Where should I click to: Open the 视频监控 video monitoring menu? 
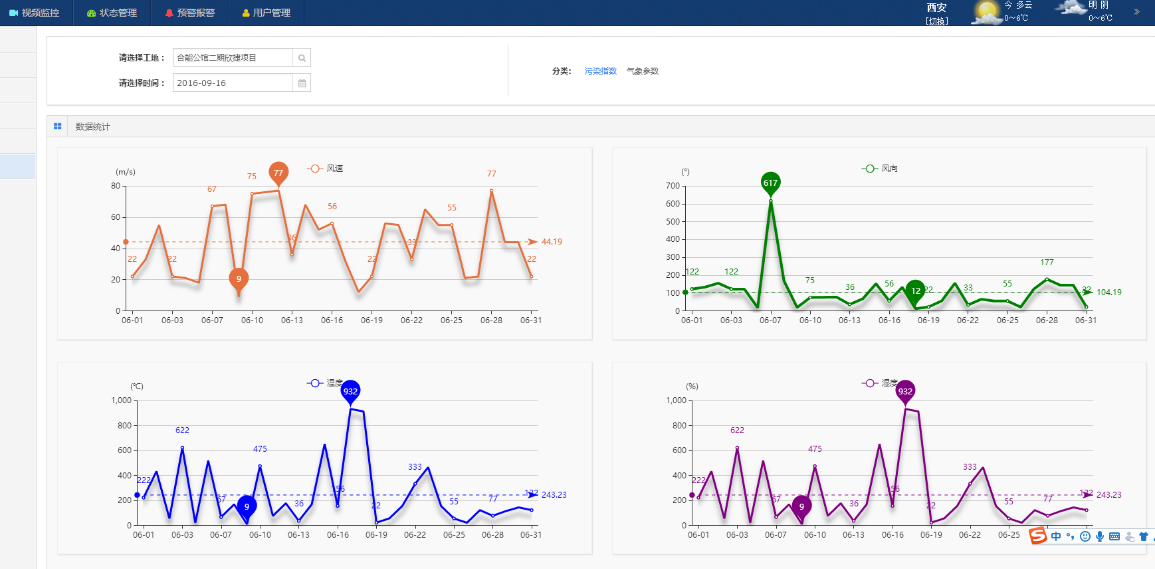point(40,13)
